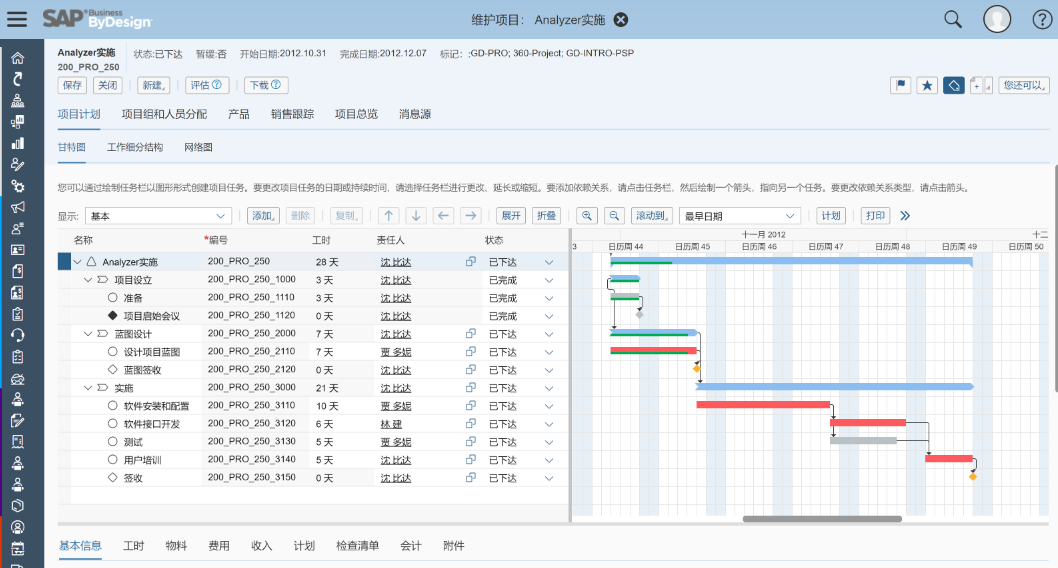Toggle the favorite star button
Screen dimensions: 1058x568
(927, 86)
